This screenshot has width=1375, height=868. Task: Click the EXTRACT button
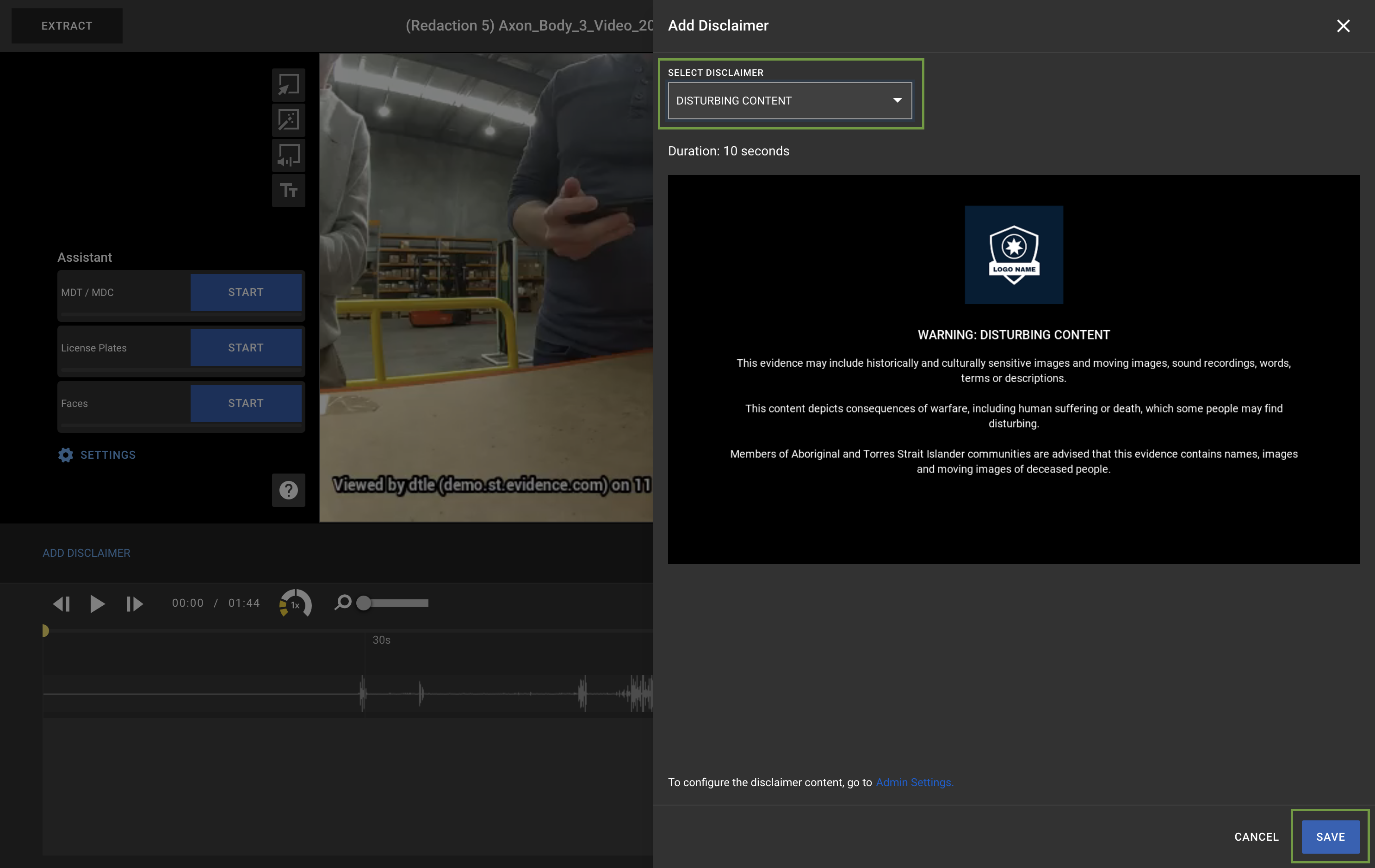(x=67, y=26)
